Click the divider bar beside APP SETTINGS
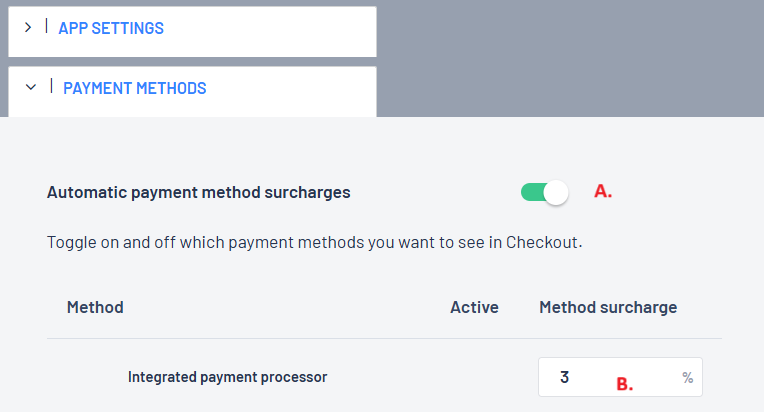 [x=47, y=27]
